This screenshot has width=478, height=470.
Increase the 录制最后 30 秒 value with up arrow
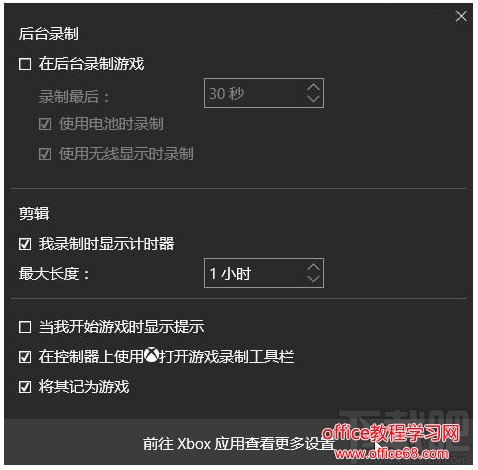tap(313, 87)
